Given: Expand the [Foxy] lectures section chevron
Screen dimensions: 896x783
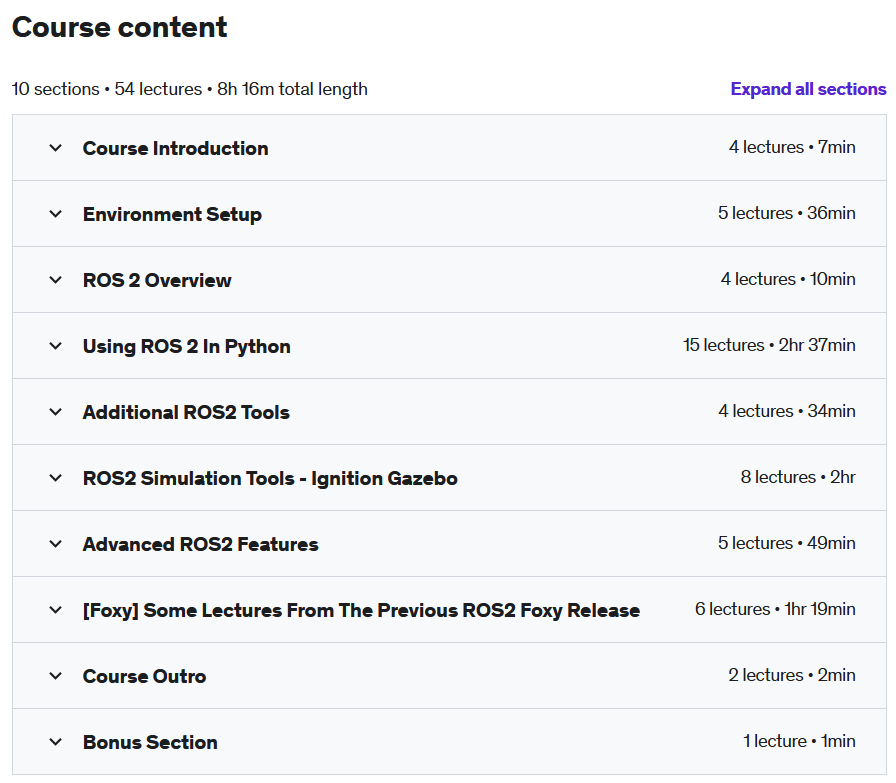Looking at the screenshot, I should pyautogui.click(x=55, y=610).
